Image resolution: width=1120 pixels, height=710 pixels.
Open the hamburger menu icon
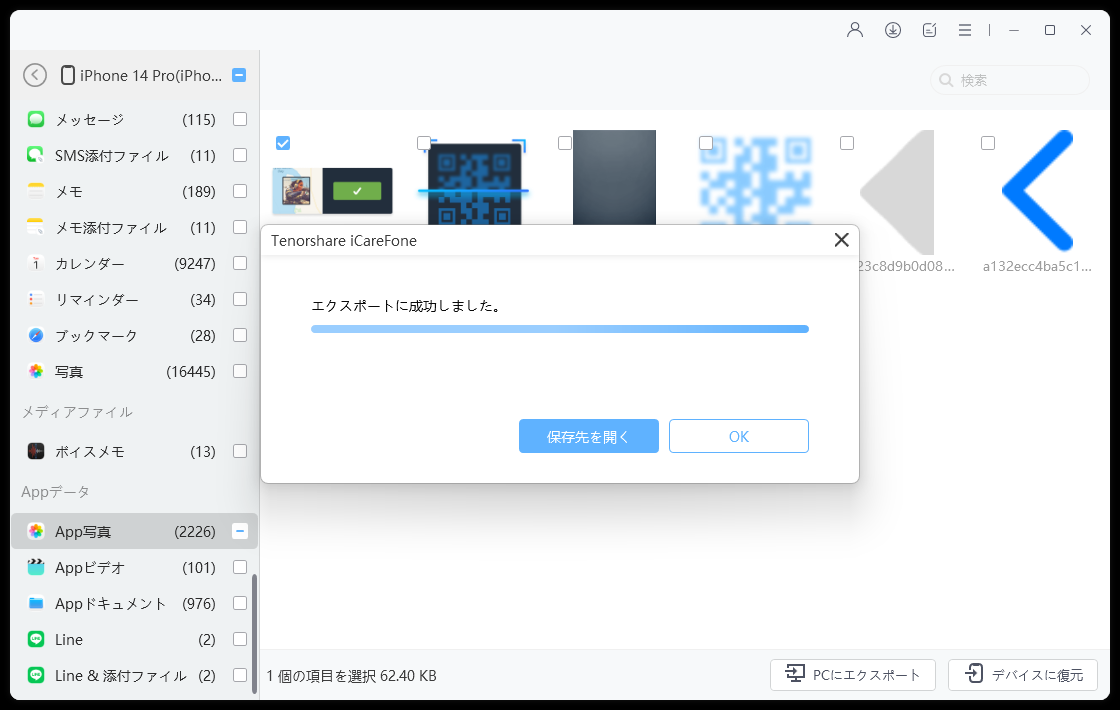(965, 30)
